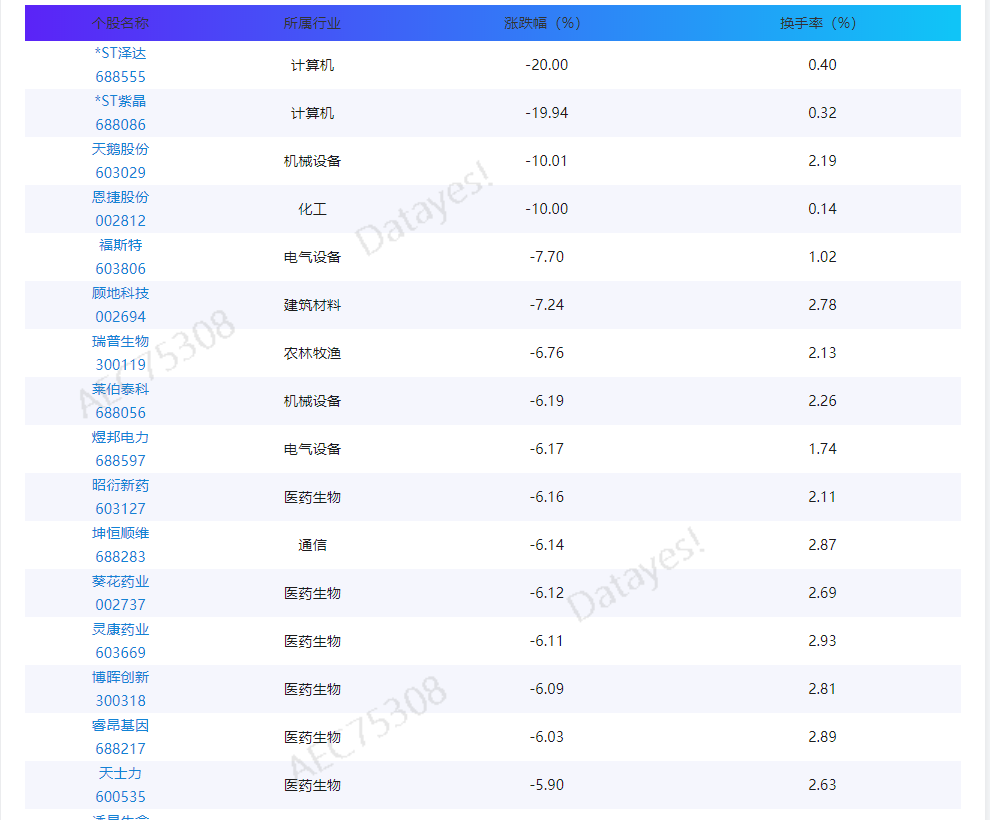Select the *ST紫晶 stock name
This screenshot has height=820, width=990.
click(x=121, y=101)
